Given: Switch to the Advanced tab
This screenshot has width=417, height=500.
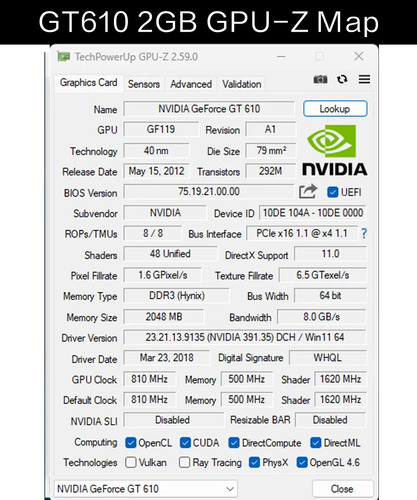Looking at the screenshot, I should click(x=191, y=84).
